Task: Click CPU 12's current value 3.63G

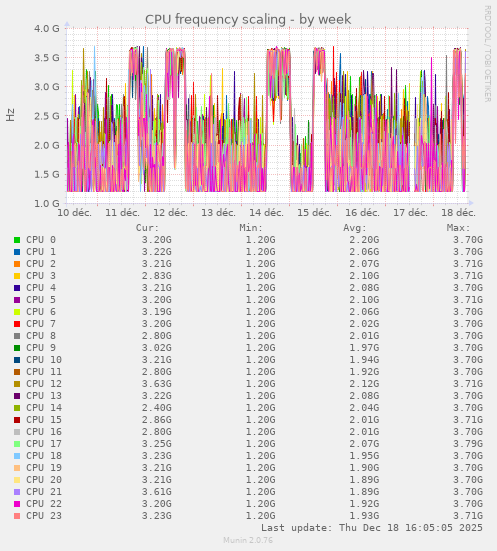Action: [x=157, y=384]
